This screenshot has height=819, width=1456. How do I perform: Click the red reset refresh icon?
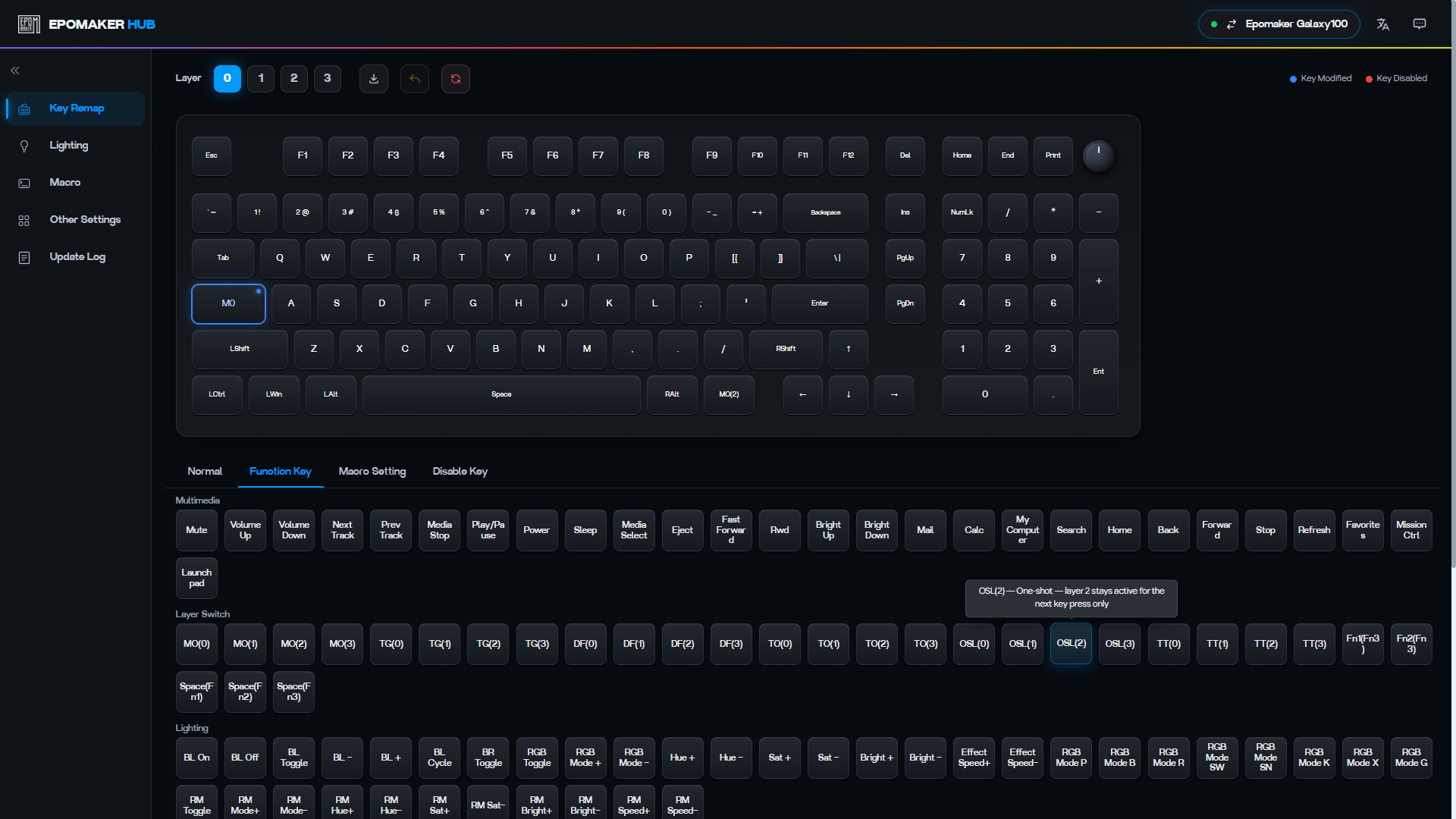click(456, 79)
